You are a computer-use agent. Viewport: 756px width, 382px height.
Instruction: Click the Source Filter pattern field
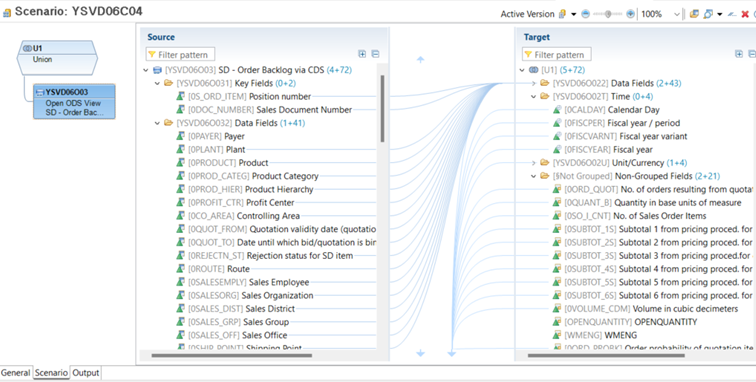[180, 55]
